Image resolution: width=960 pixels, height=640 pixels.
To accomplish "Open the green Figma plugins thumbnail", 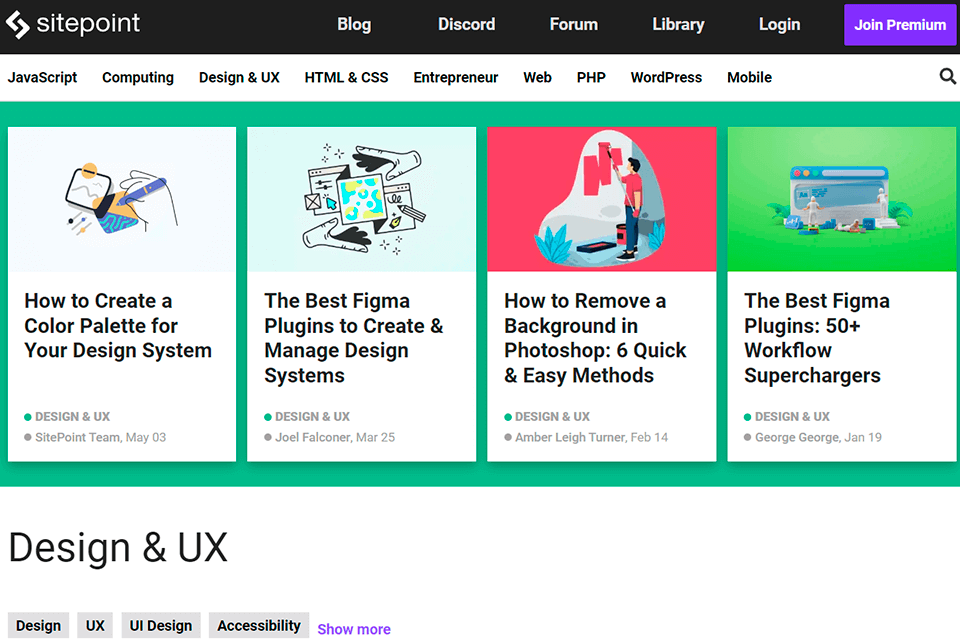I will (841, 199).
